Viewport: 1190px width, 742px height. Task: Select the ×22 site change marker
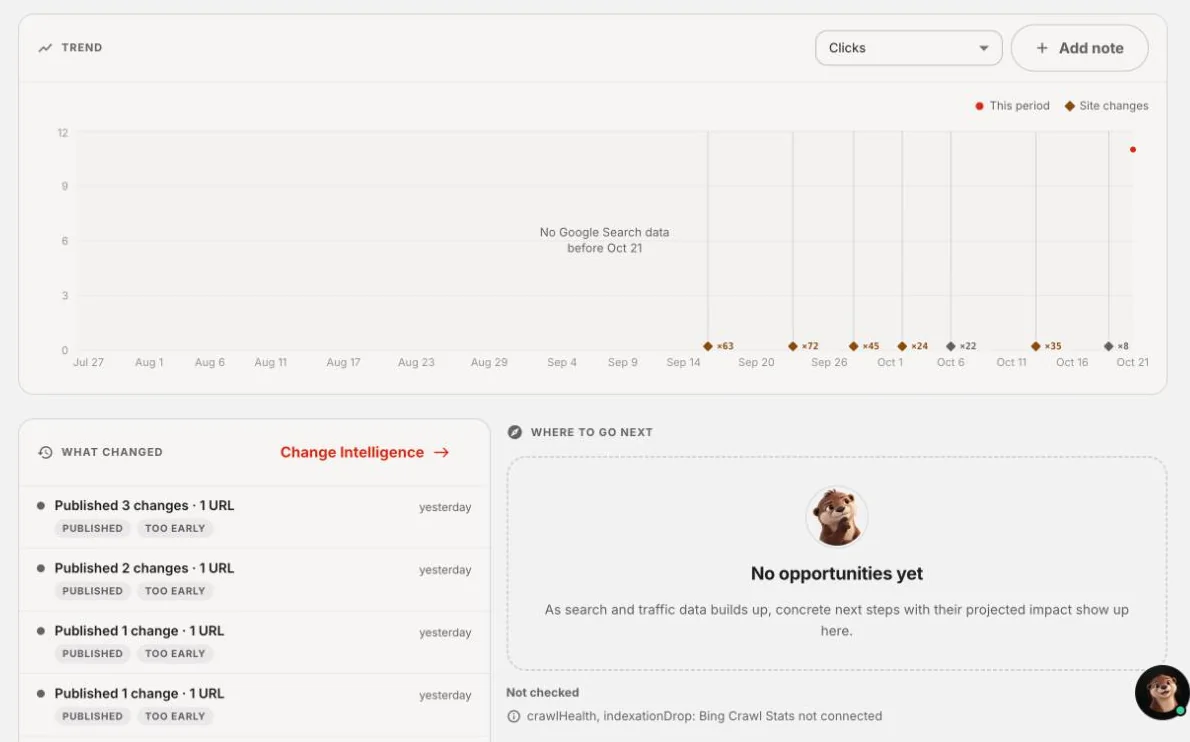[951, 346]
